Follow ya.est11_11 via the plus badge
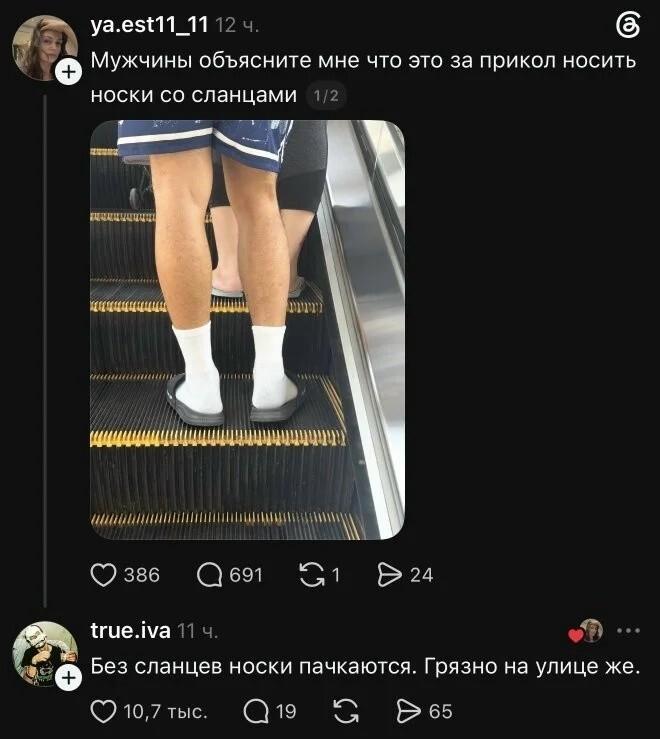This screenshot has height=739, width=660. [x=69, y=72]
